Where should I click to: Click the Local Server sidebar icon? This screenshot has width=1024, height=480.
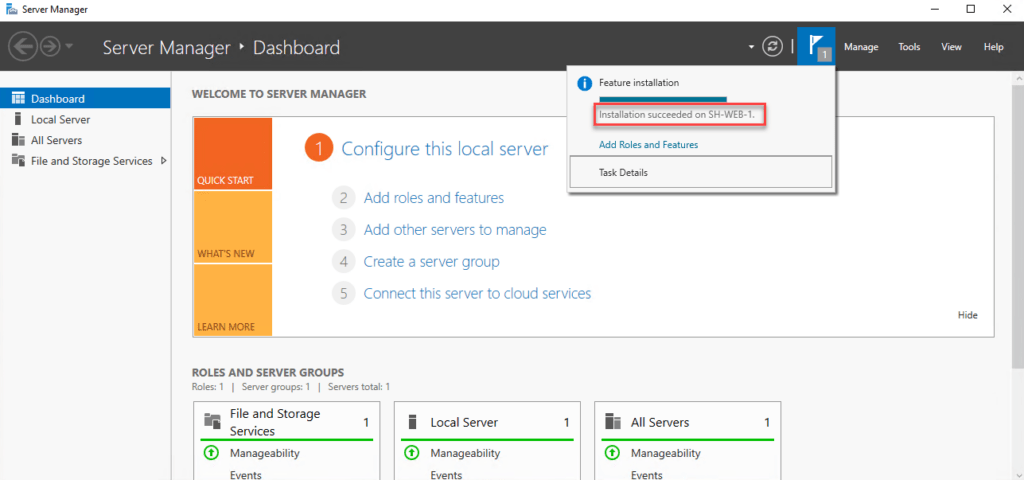point(18,120)
